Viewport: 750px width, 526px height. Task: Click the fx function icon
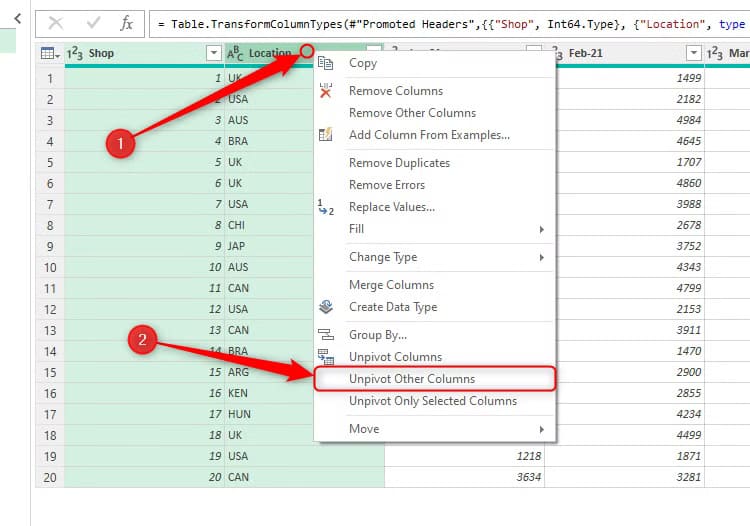click(126, 23)
